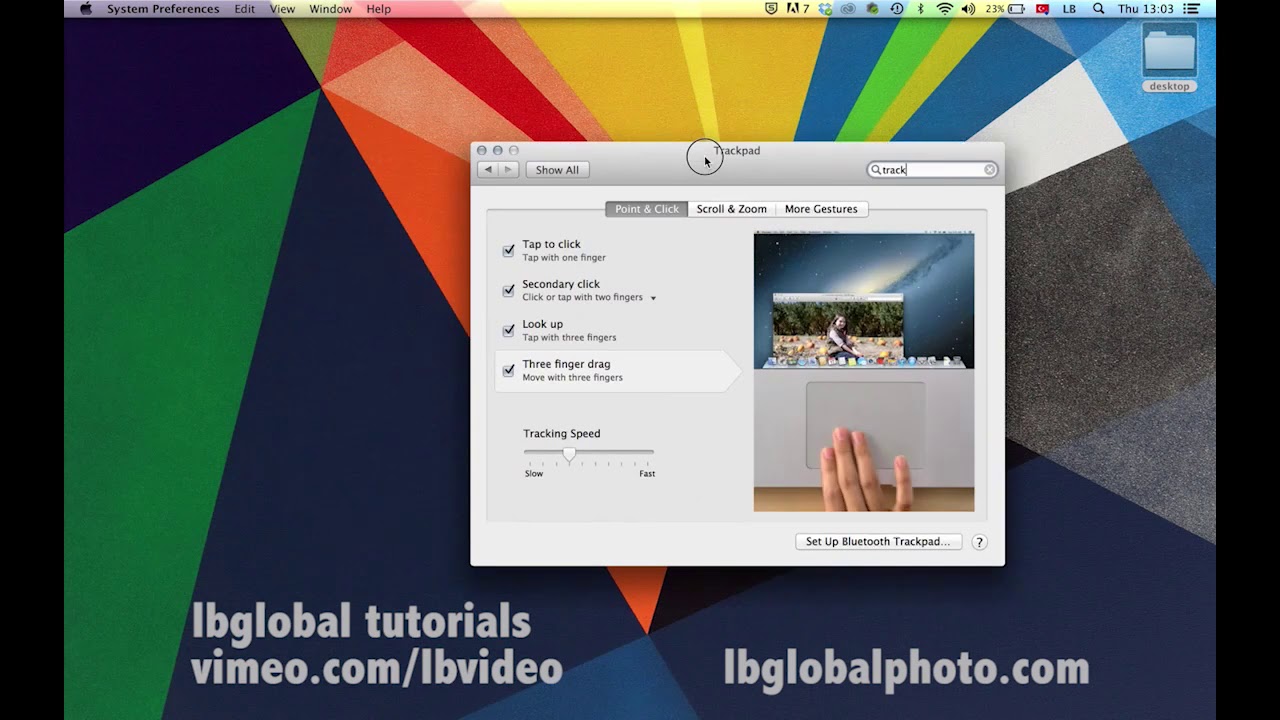Click the Tap with one finger description
The height and width of the screenshot is (720, 1280).
tap(564, 258)
